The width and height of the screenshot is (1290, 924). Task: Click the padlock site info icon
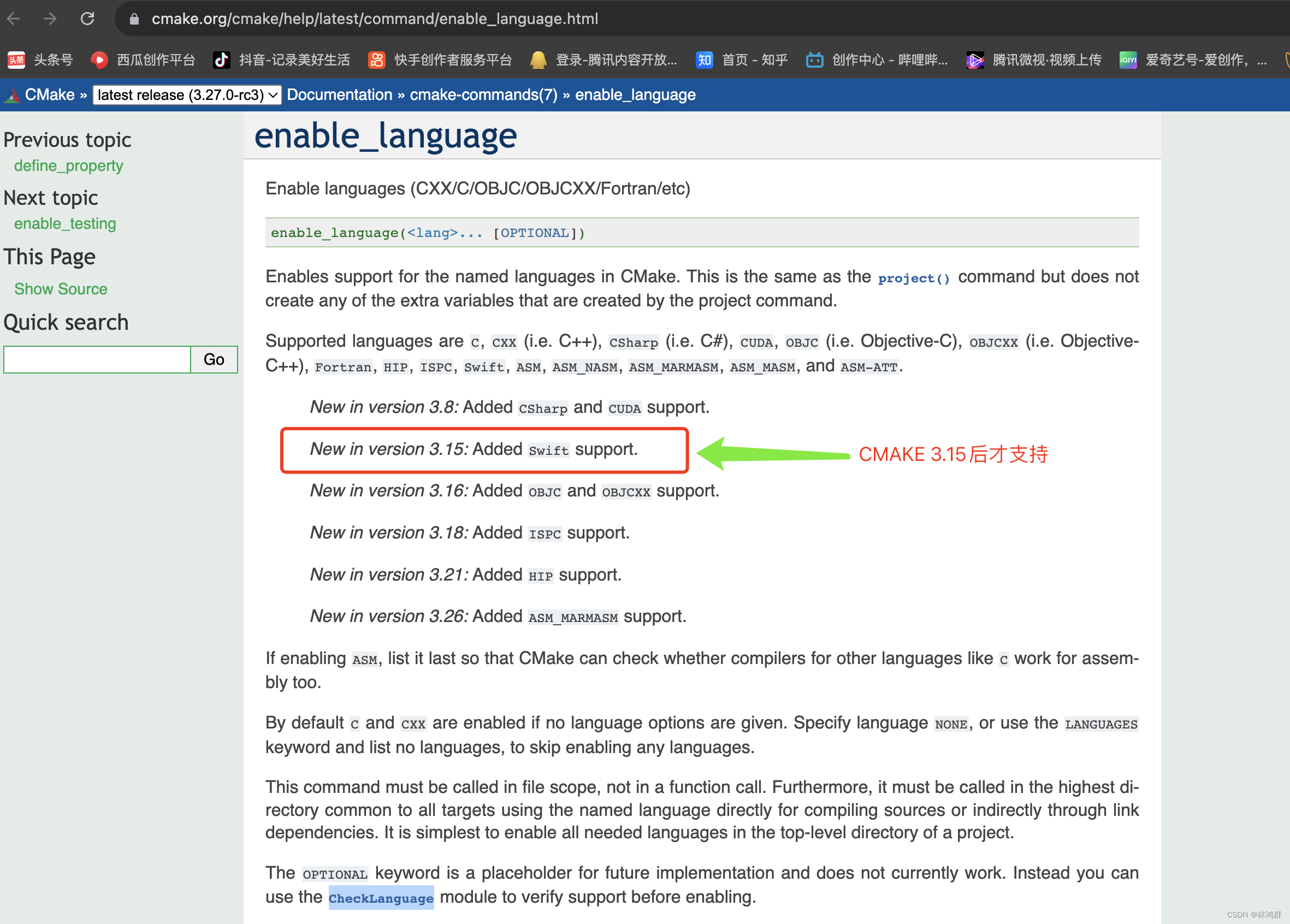tap(134, 19)
